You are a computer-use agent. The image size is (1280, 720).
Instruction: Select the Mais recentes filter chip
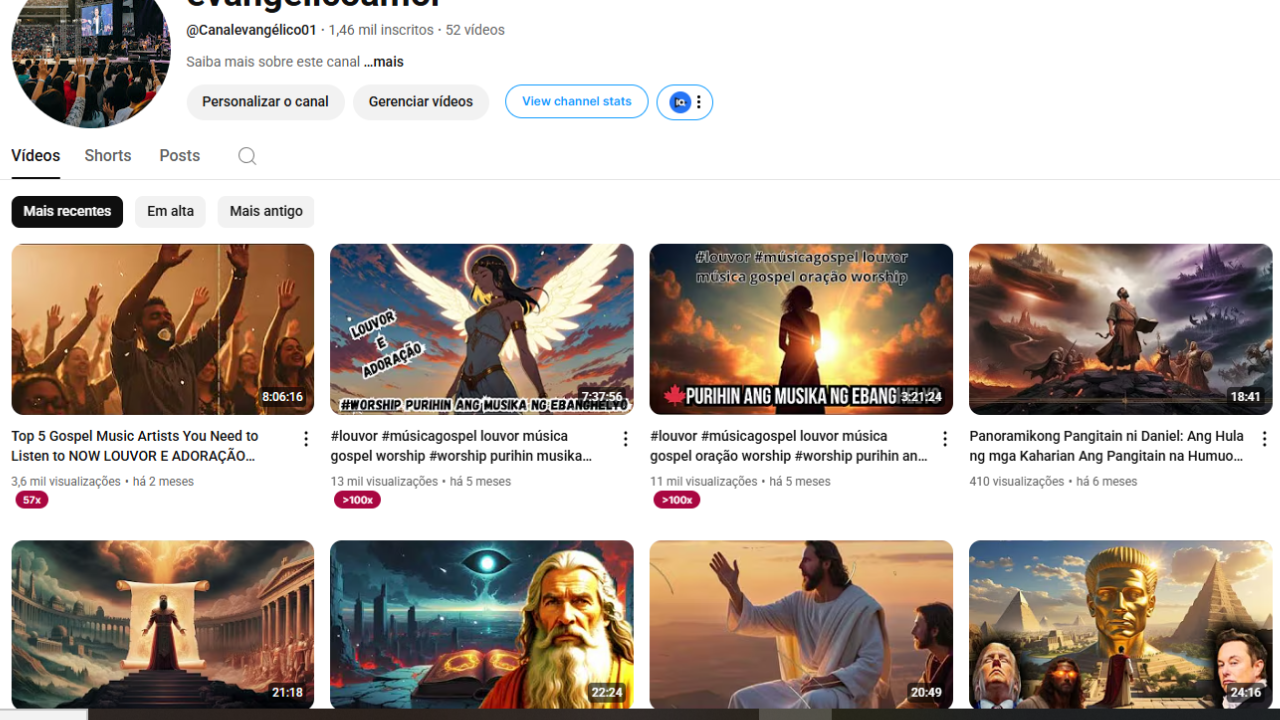coord(67,212)
